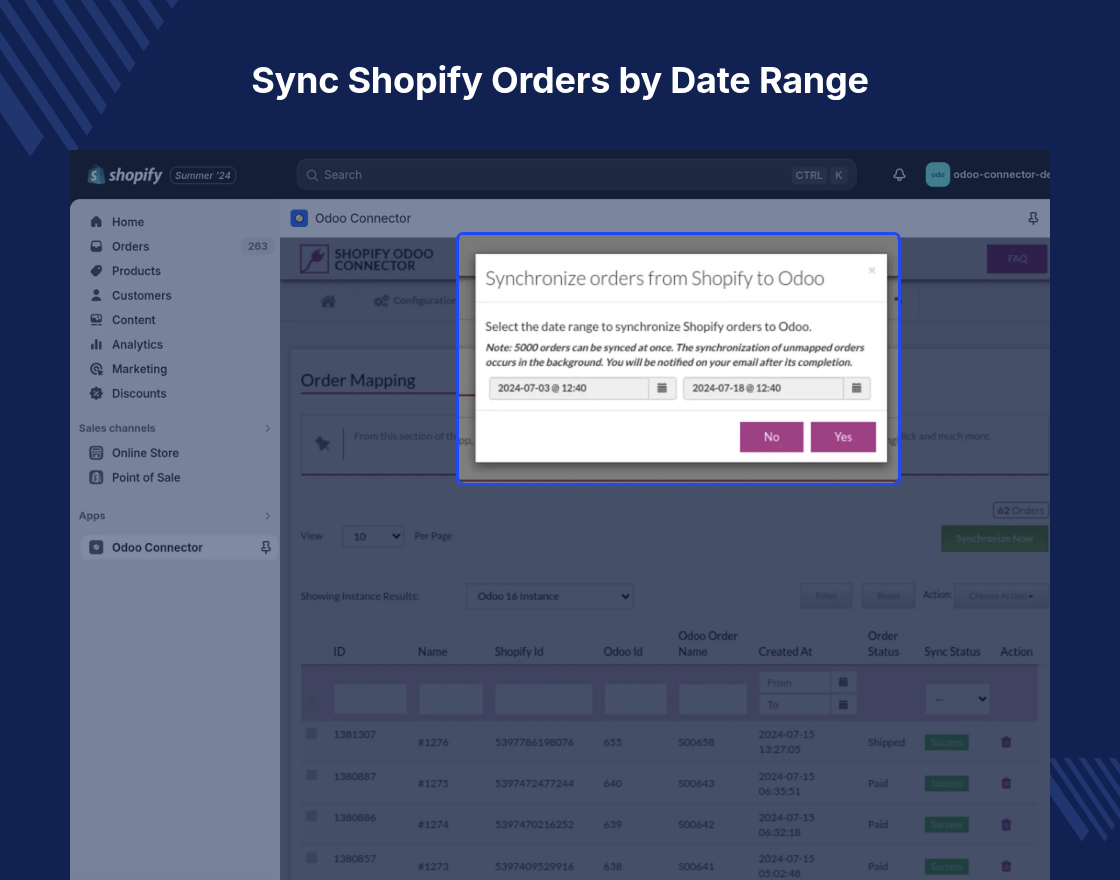The width and height of the screenshot is (1120, 880).
Task: Select the checkbox for row 1380886
Action: point(311,816)
